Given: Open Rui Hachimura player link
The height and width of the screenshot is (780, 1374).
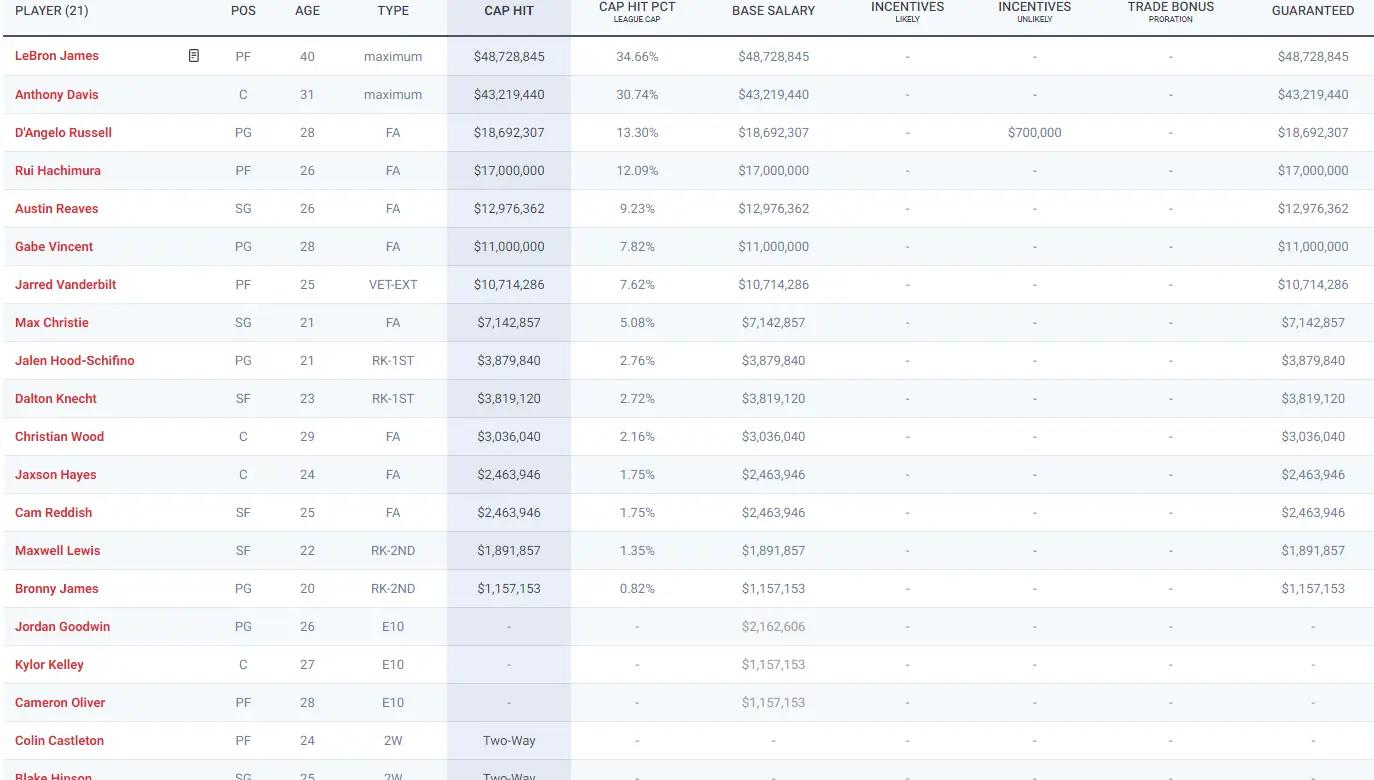Looking at the screenshot, I should [58, 170].
